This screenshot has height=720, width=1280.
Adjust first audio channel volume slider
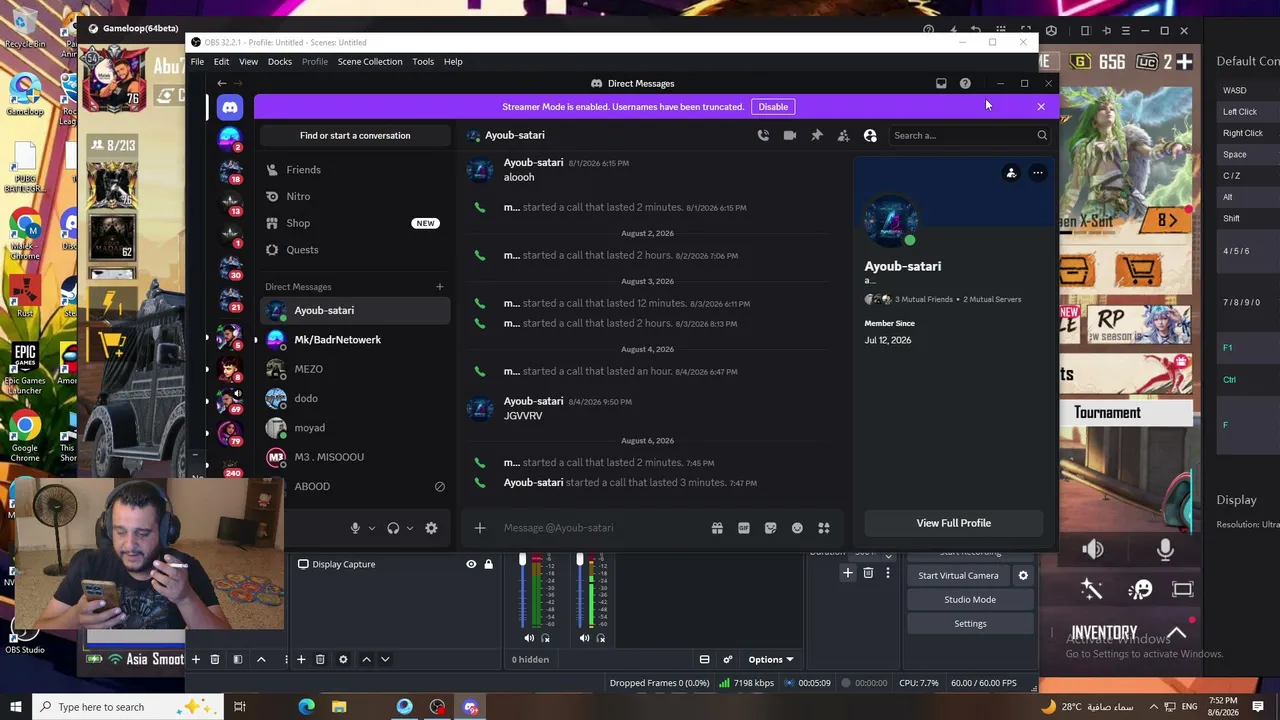tap(522, 591)
